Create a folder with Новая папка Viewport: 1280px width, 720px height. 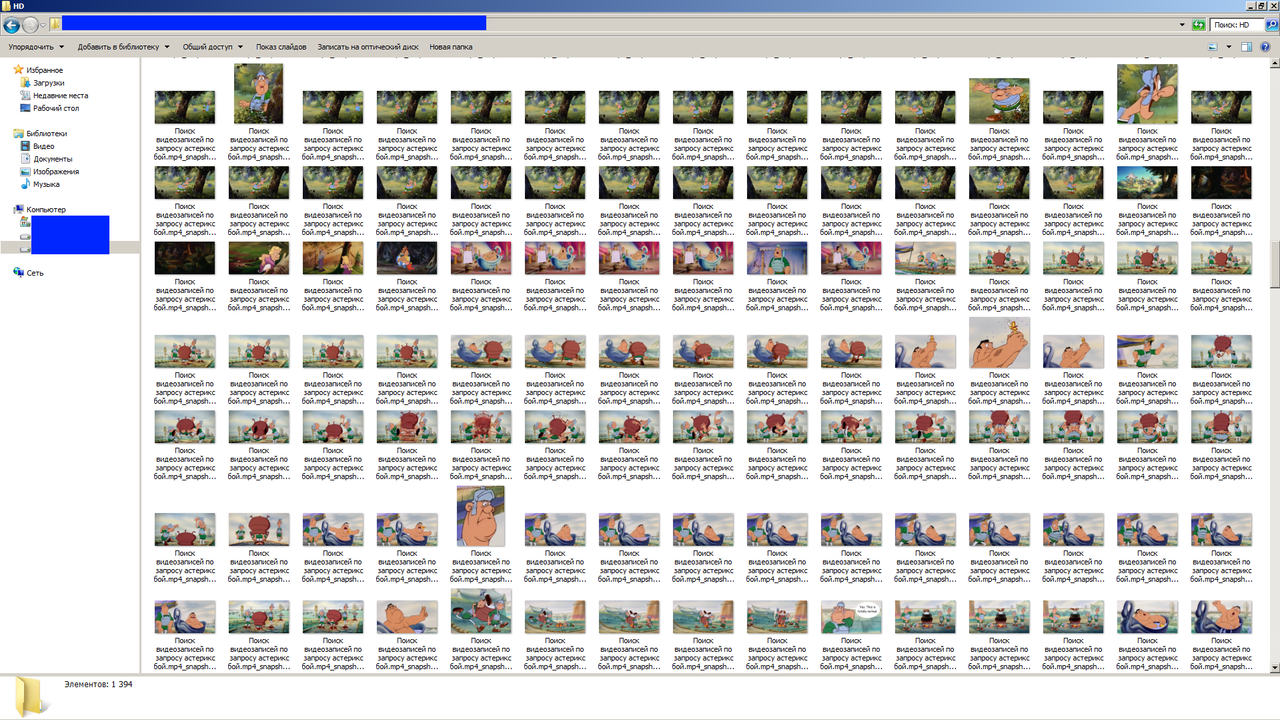click(x=451, y=46)
